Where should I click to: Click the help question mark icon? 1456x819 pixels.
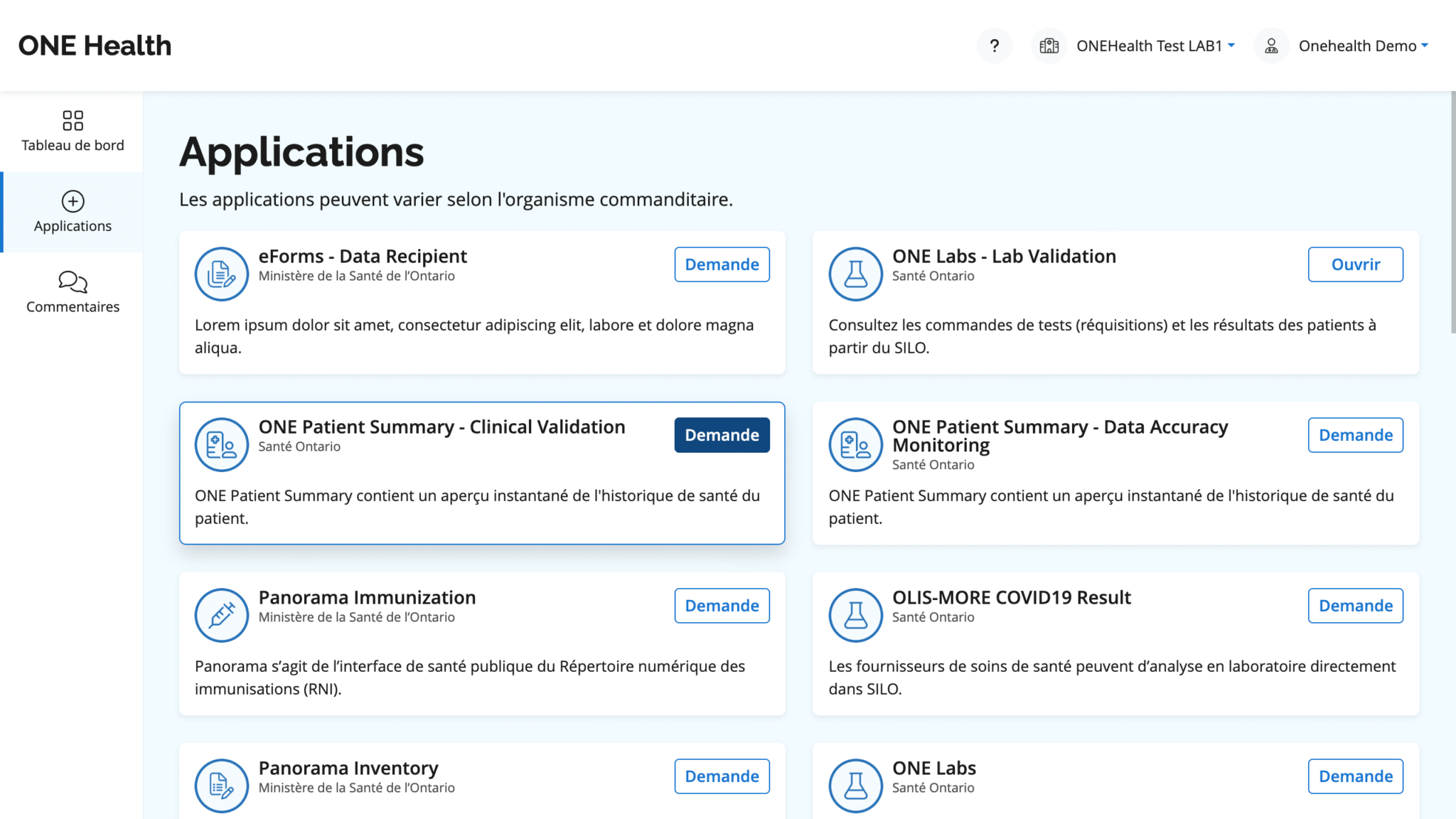(x=995, y=45)
